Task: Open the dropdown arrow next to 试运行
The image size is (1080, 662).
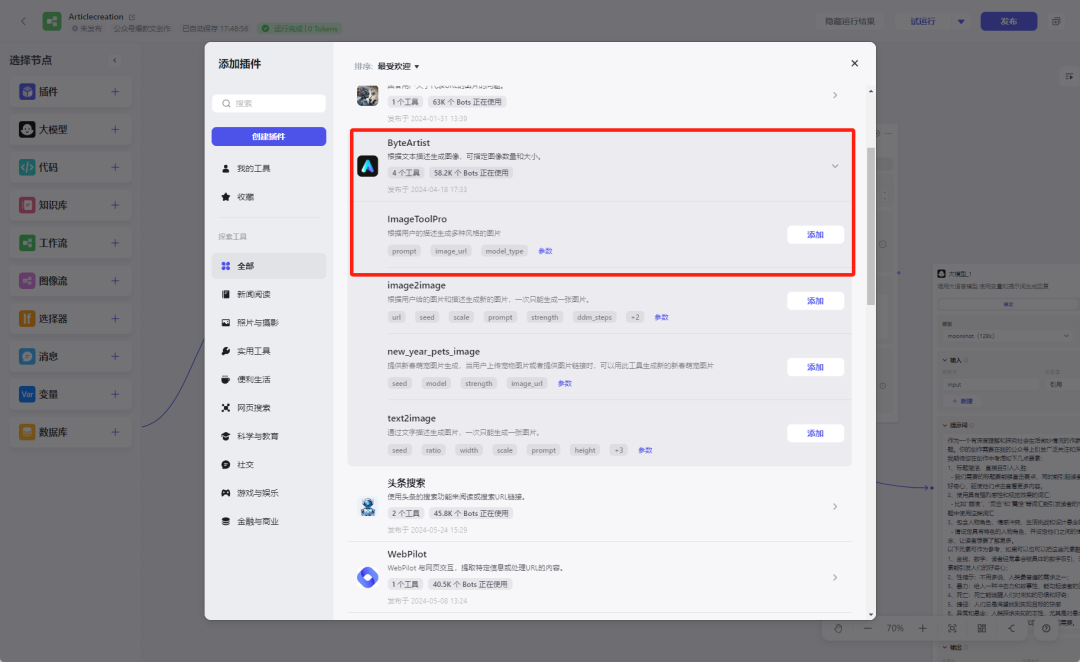Action: [961, 21]
